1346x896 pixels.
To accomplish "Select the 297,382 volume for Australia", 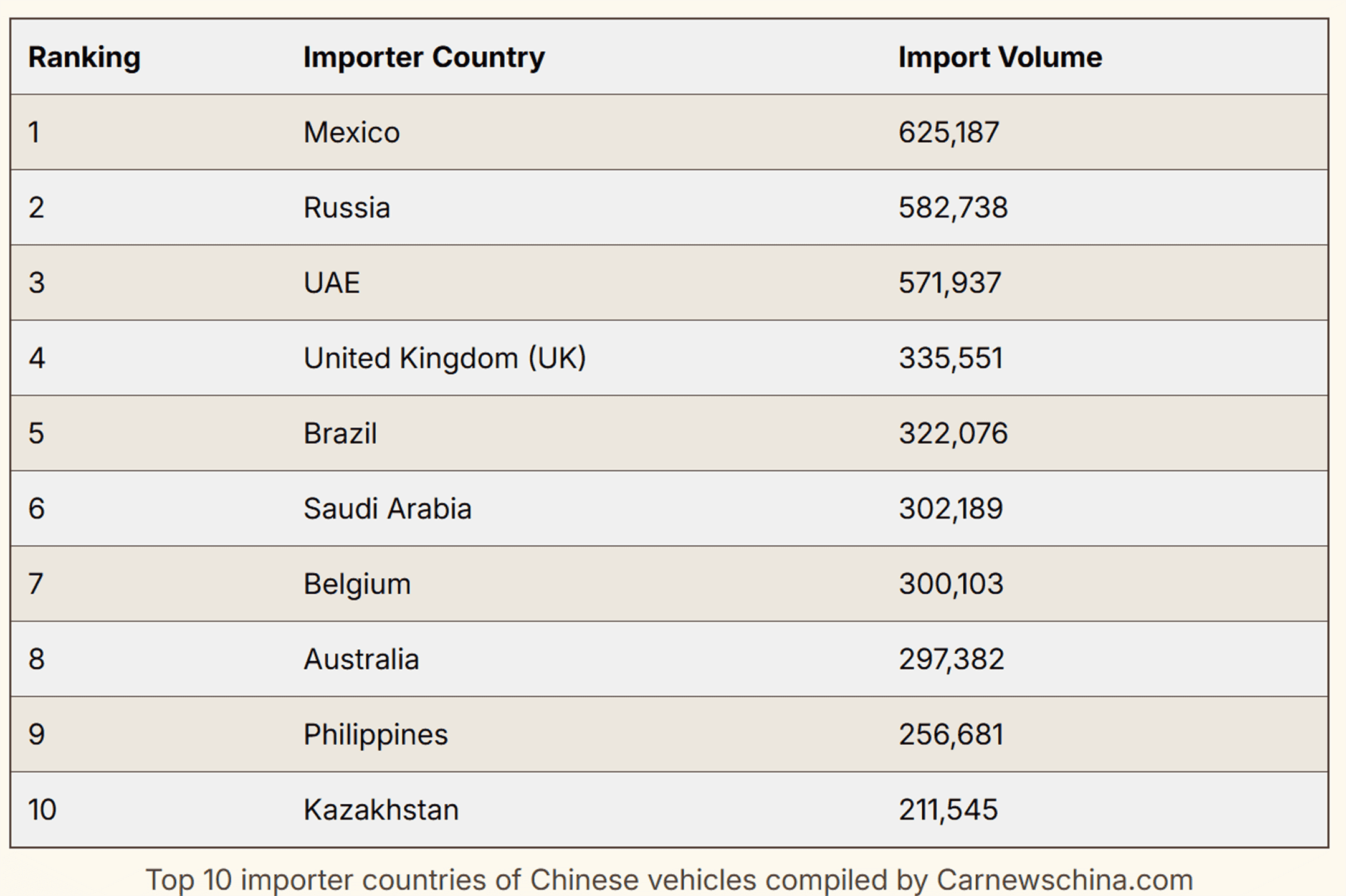I will click(951, 659).
